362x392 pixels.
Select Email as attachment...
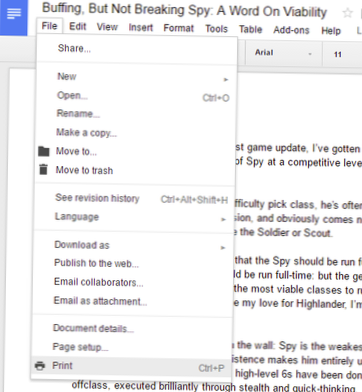pos(133,301)
